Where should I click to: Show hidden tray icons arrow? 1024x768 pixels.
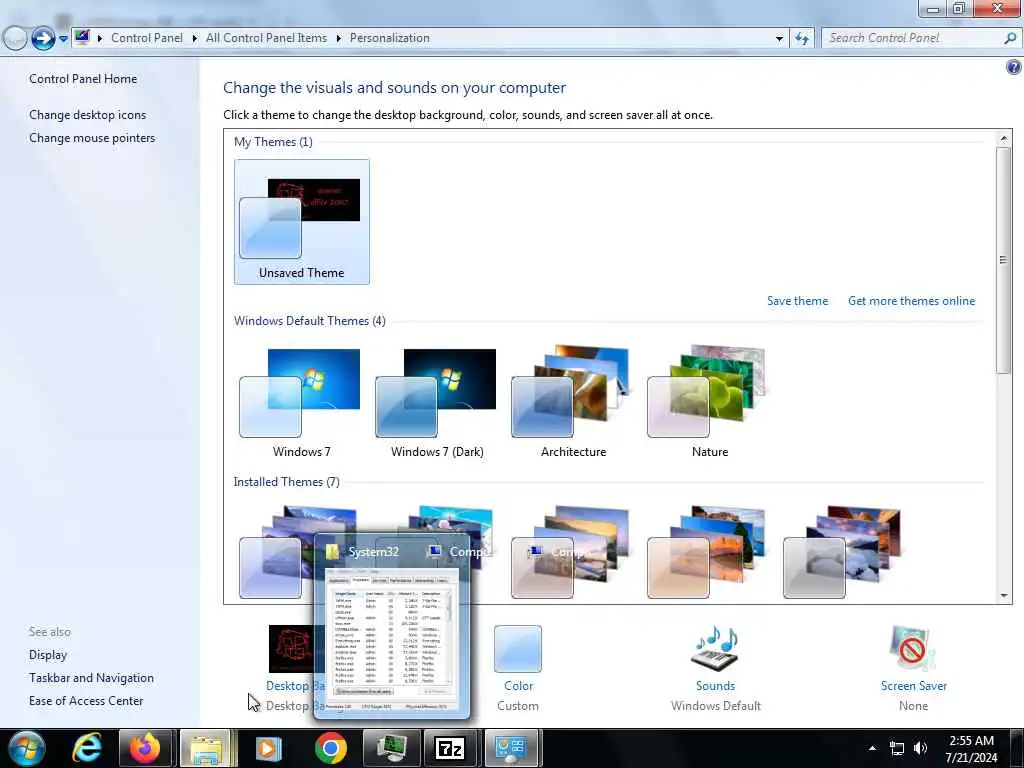tap(872, 748)
